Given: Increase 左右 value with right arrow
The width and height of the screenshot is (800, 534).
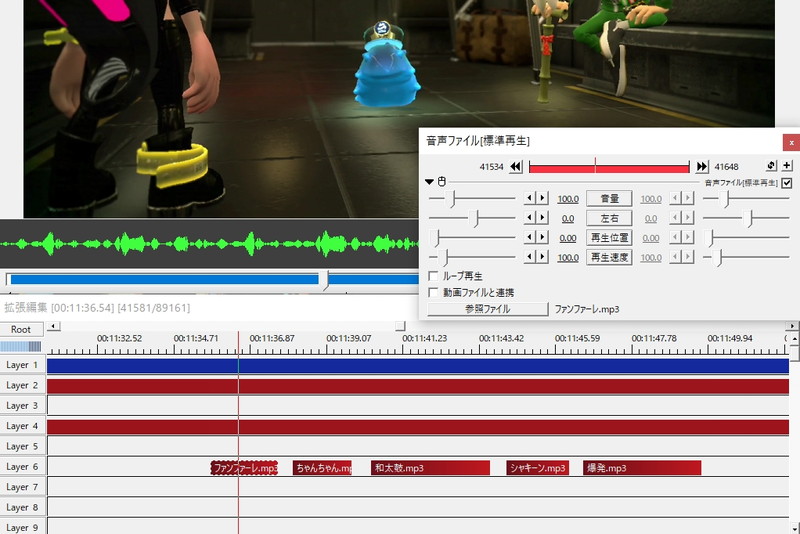Looking at the screenshot, I should 542,218.
